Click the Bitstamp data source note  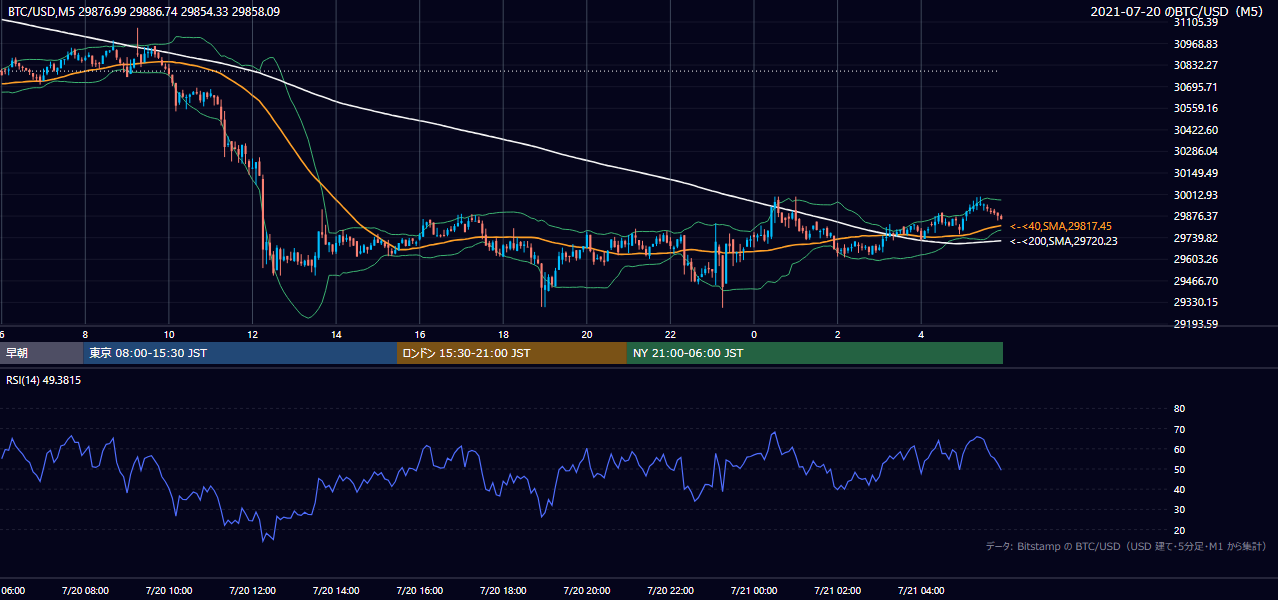click(1126, 547)
